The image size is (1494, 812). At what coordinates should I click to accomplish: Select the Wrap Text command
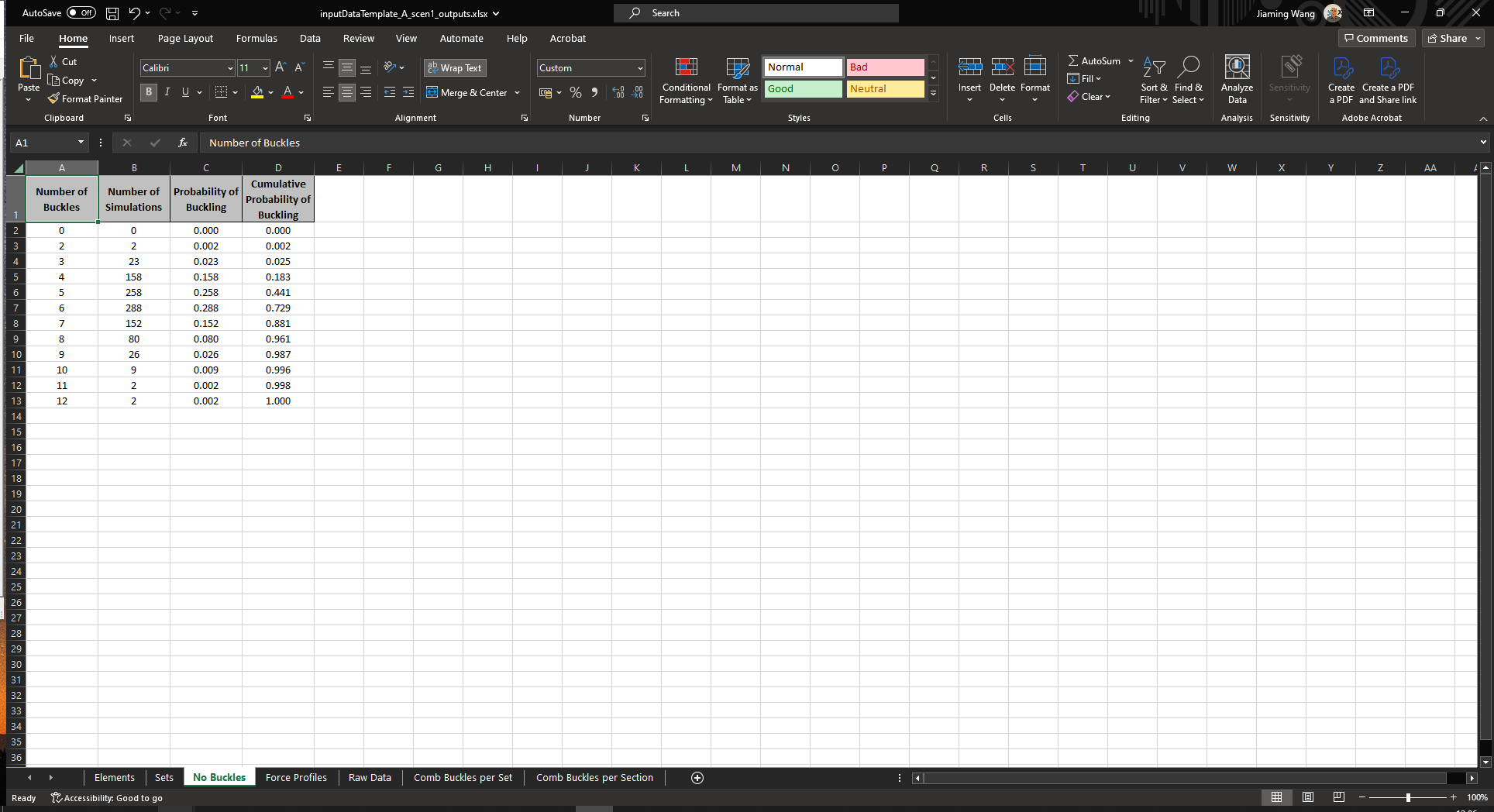pos(455,67)
